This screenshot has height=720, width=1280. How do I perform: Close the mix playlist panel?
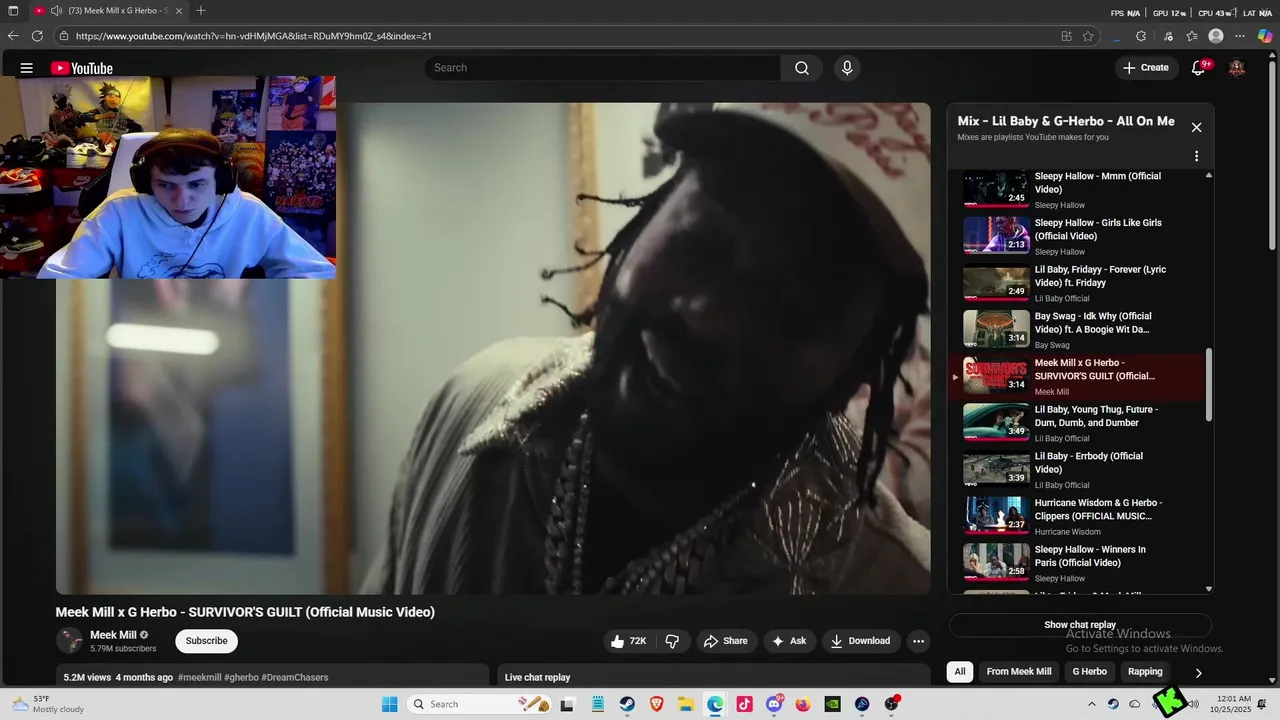[x=1196, y=127]
